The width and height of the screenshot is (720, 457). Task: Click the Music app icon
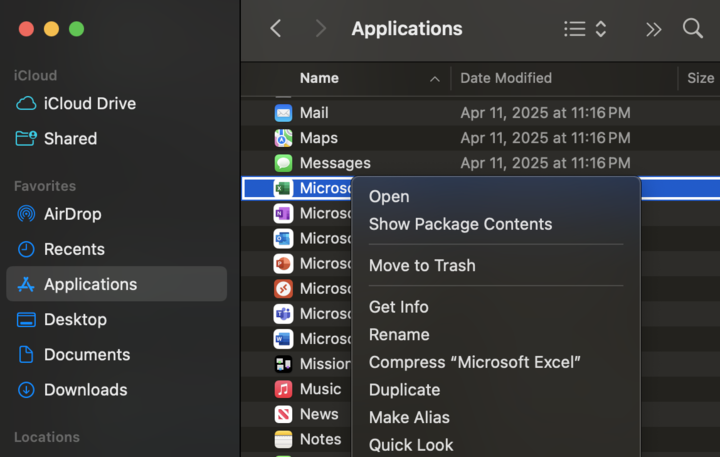coord(283,389)
